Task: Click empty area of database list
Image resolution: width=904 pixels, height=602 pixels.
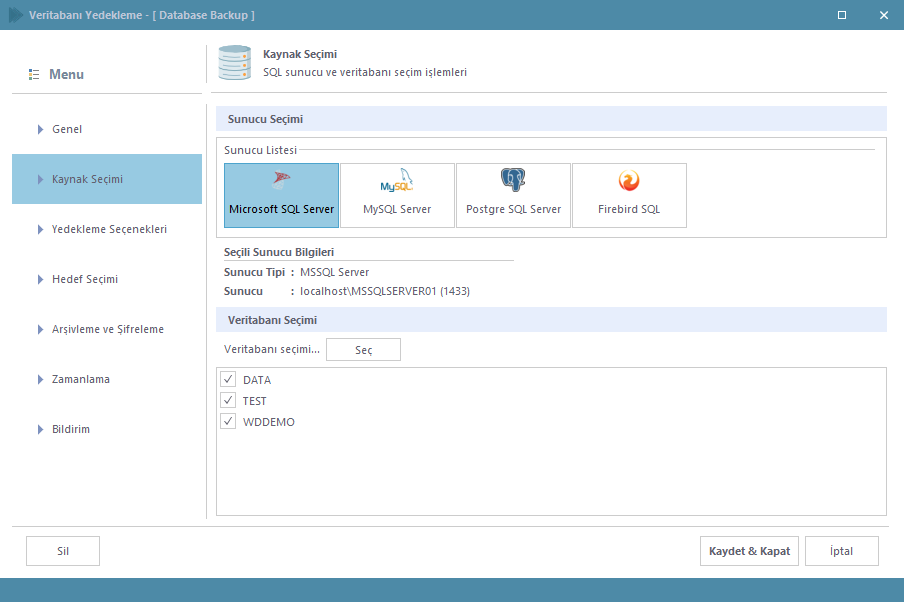Action: (x=550, y=470)
